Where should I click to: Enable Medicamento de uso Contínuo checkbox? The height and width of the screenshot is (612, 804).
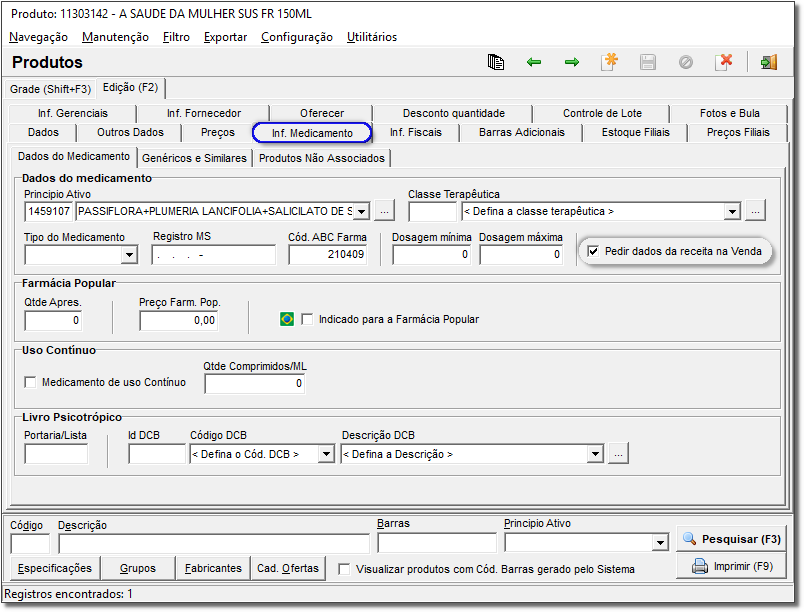point(30,382)
